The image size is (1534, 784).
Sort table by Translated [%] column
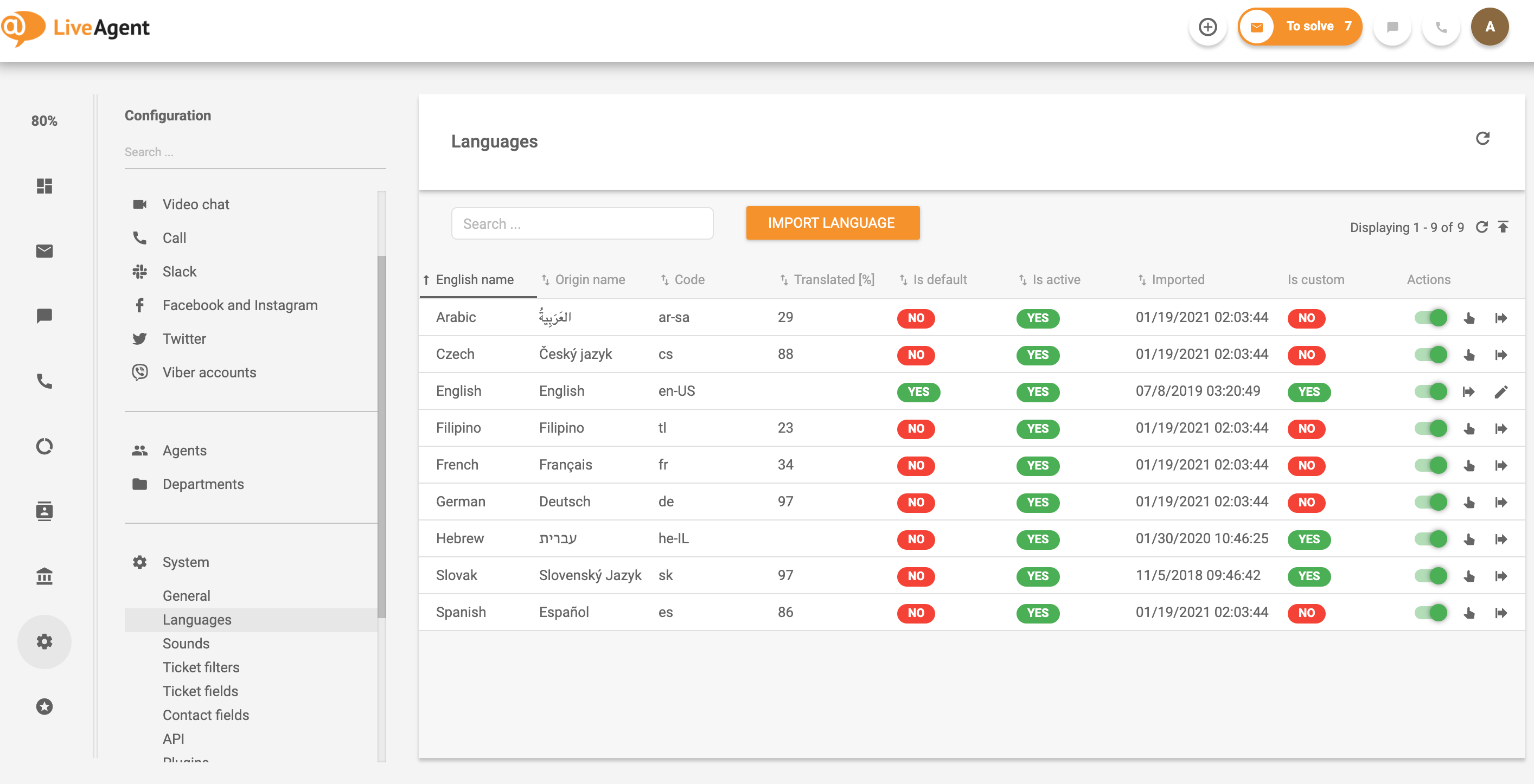pyautogui.click(x=833, y=280)
